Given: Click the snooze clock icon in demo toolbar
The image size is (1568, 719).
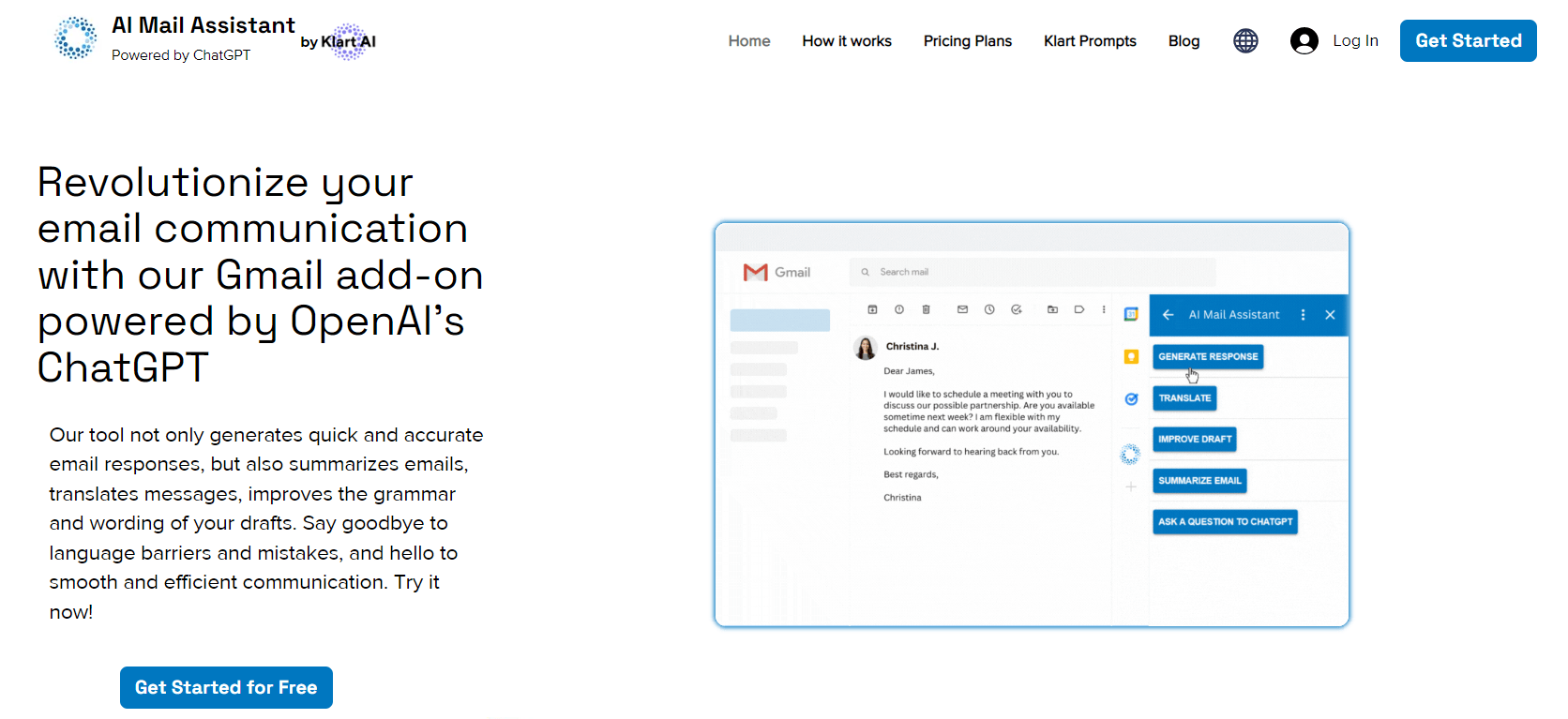Looking at the screenshot, I should click(989, 309).
